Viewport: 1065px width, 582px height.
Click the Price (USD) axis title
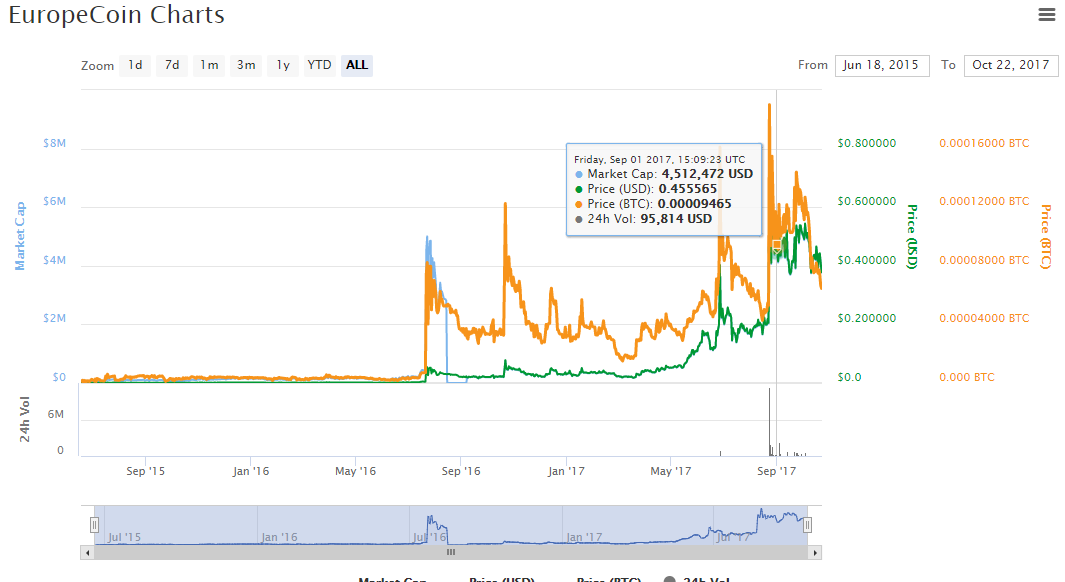point(911,236)
